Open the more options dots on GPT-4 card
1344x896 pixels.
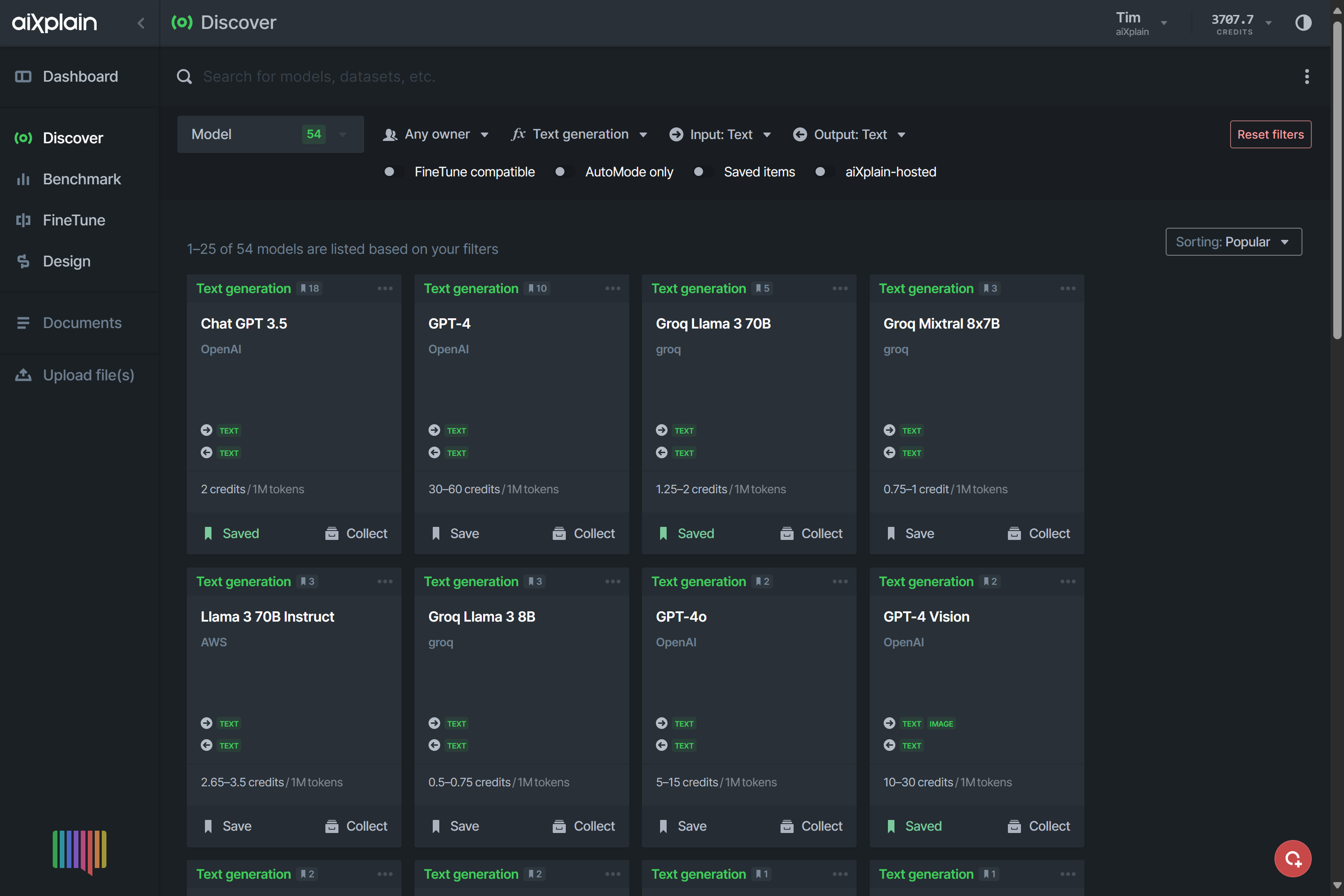point(612,288)
